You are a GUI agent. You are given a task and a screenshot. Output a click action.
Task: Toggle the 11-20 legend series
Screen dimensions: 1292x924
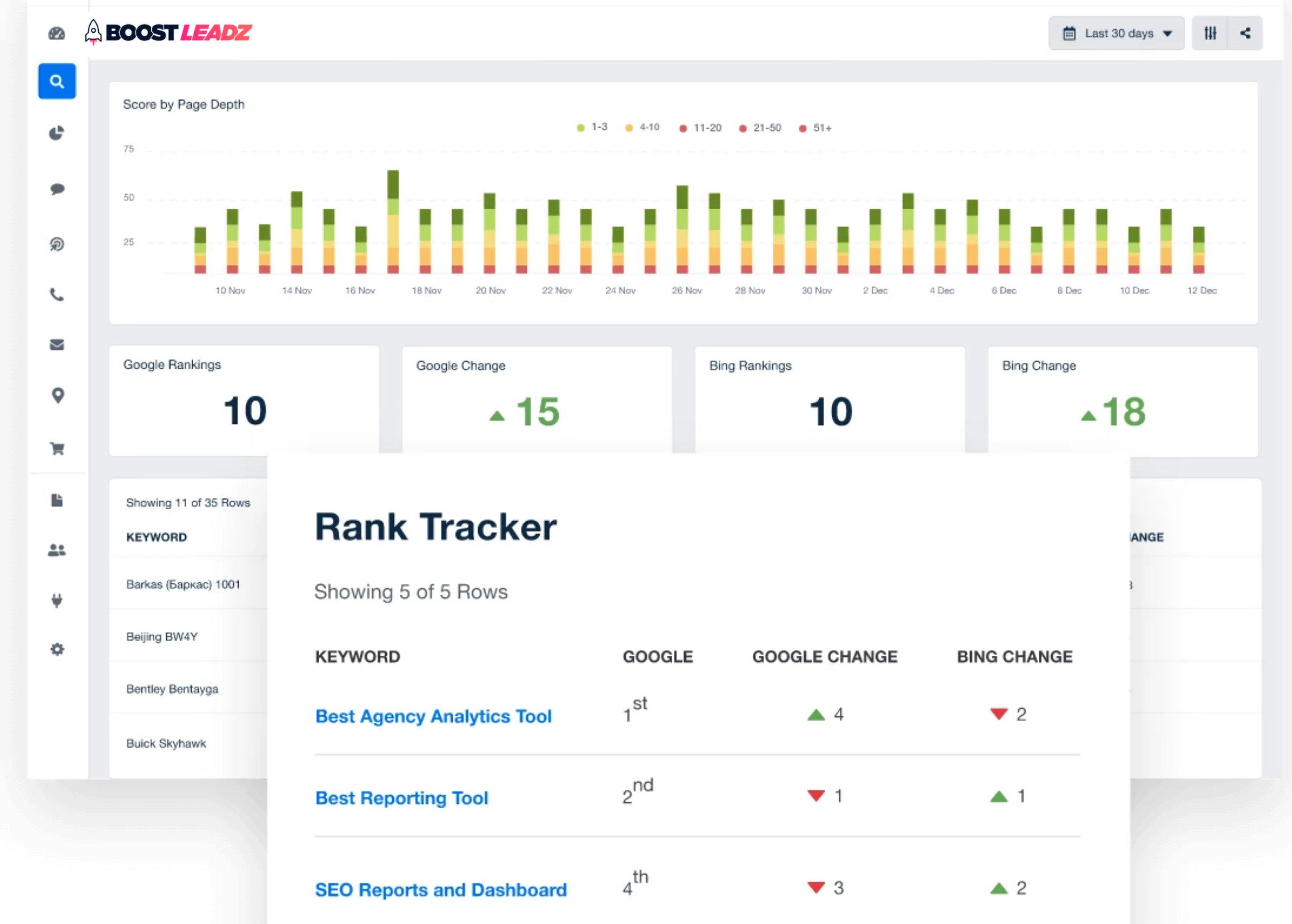pyautogui.click(x=700, y=128)
